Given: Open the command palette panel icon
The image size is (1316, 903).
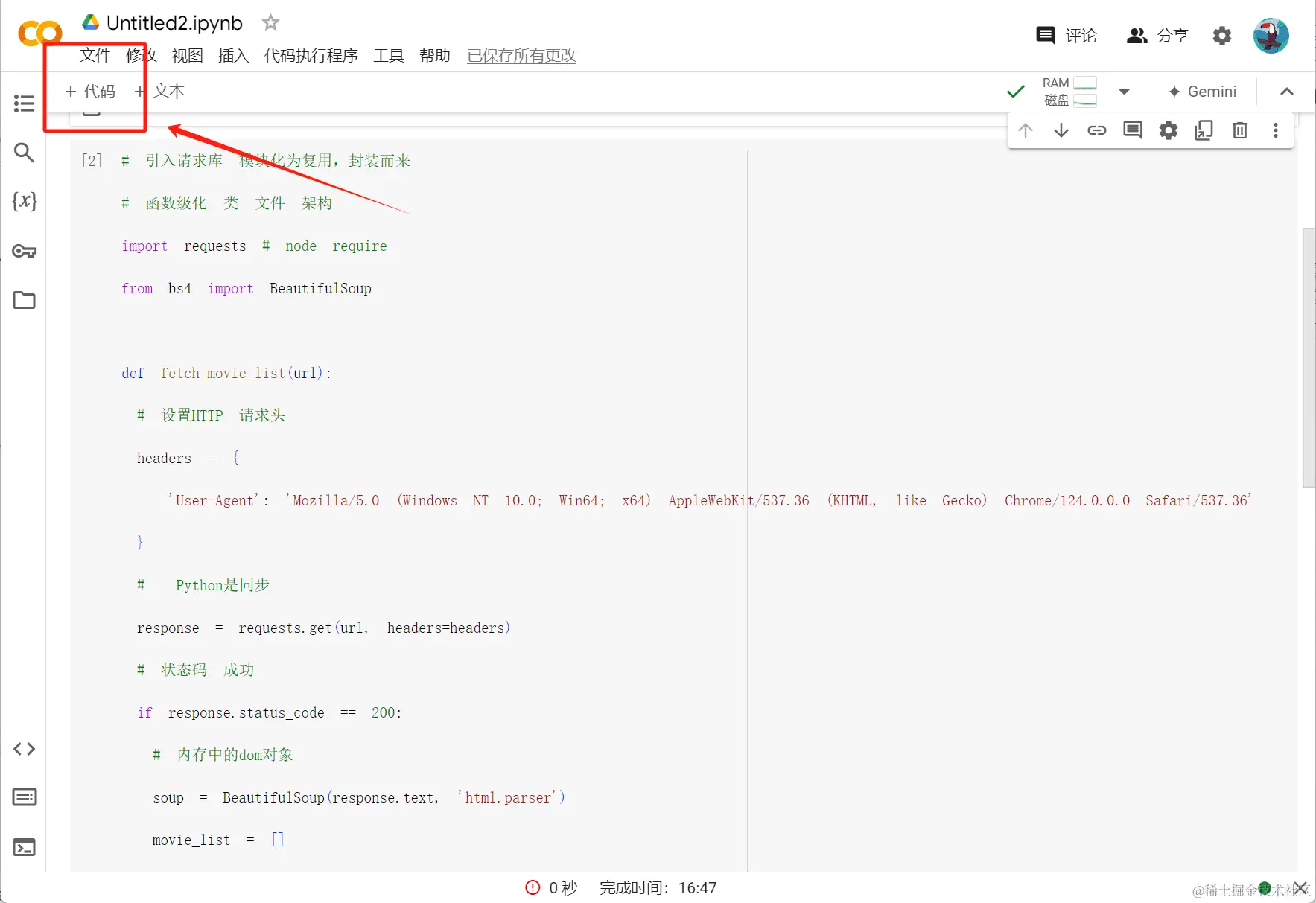Looking at the screenshot, I should (x=24, y=797).
